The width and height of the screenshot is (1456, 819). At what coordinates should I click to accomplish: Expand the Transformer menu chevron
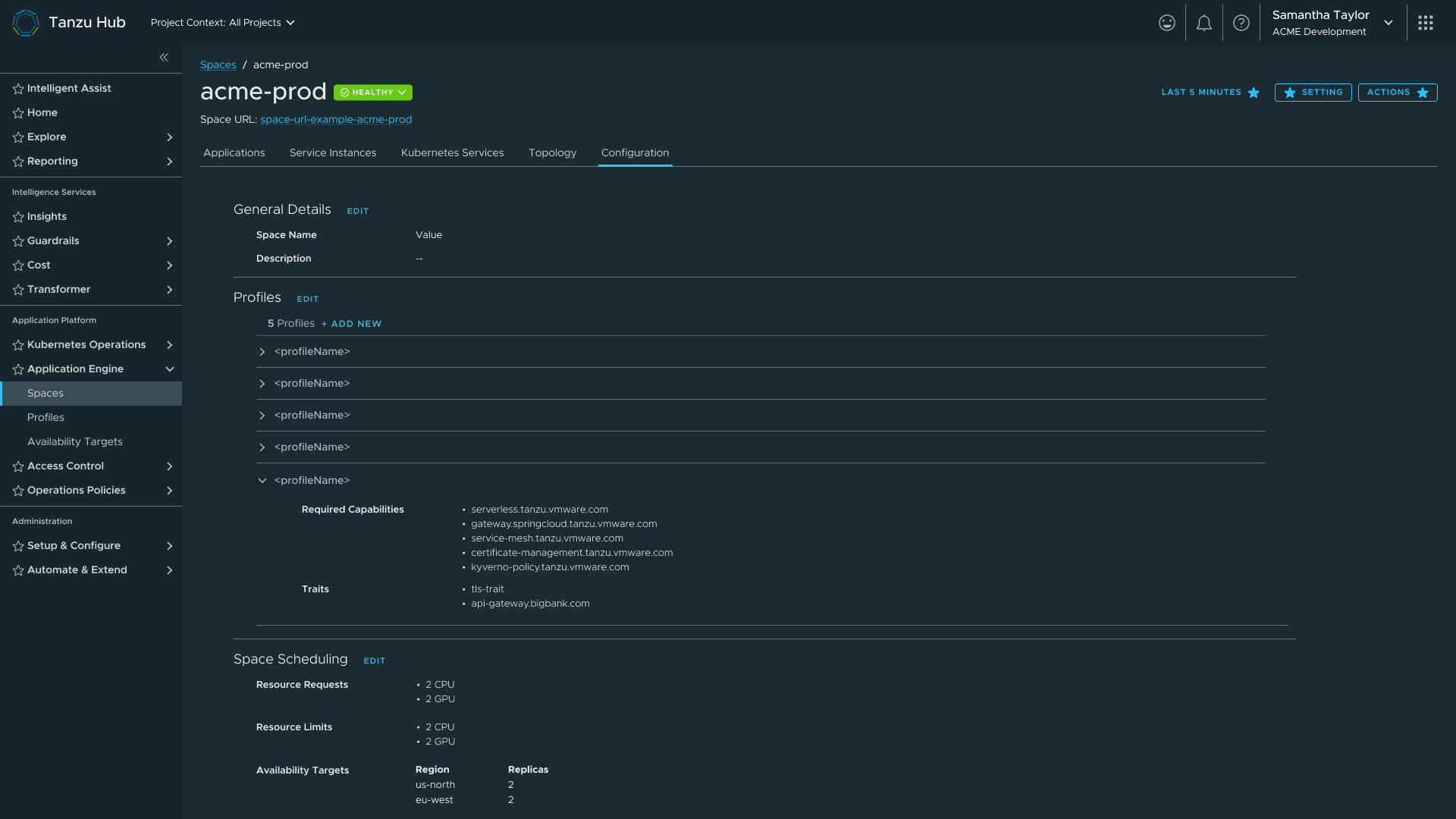(170, 290)
